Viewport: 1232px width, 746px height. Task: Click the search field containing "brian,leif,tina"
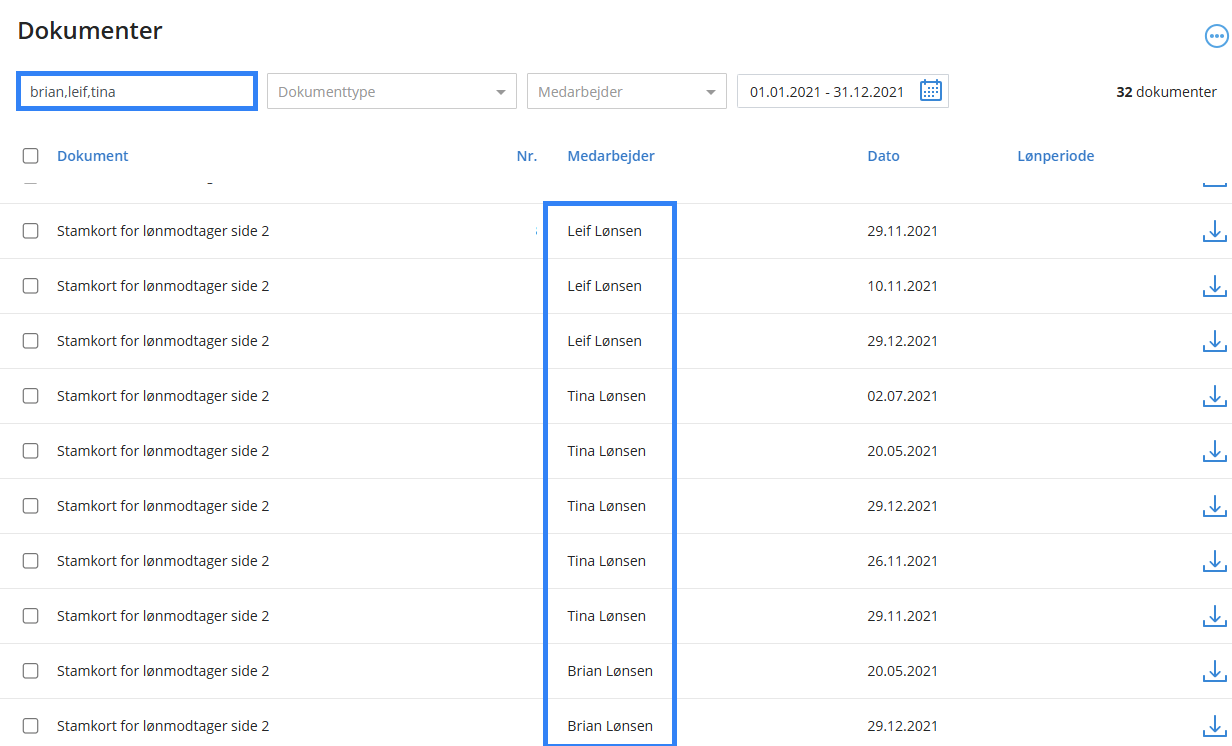tap(137, 92)
